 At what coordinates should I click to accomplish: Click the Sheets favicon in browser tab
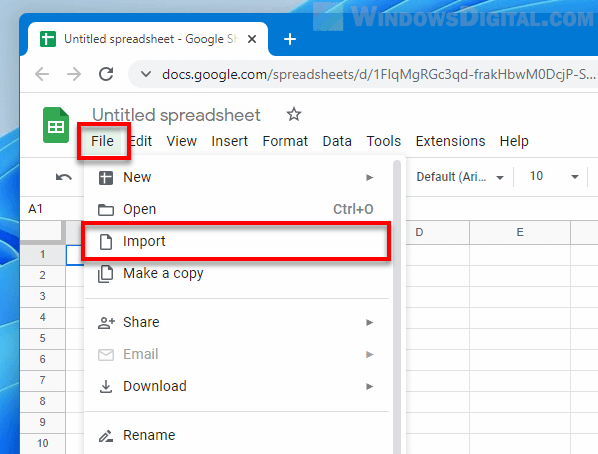(48, 39)
